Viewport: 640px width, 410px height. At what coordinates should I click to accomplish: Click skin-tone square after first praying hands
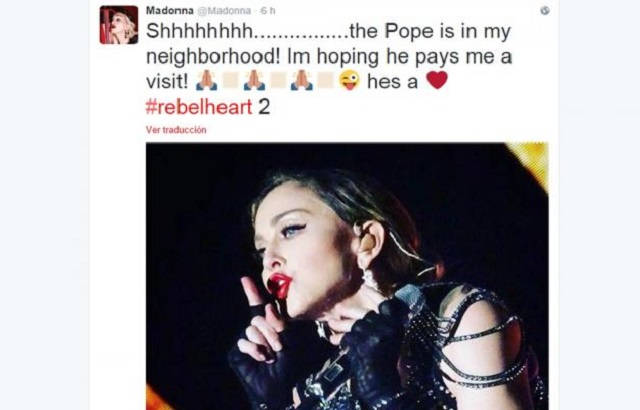pyautogui.click(x=231, y=80)
